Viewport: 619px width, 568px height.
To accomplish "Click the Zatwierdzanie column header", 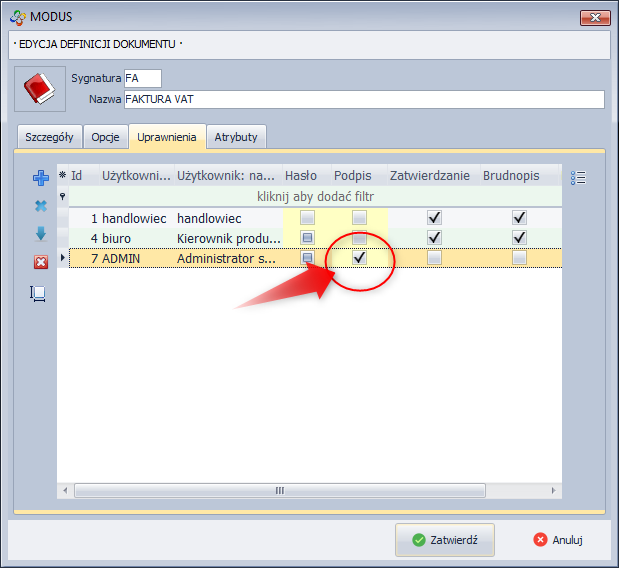I will coord(434,175).
